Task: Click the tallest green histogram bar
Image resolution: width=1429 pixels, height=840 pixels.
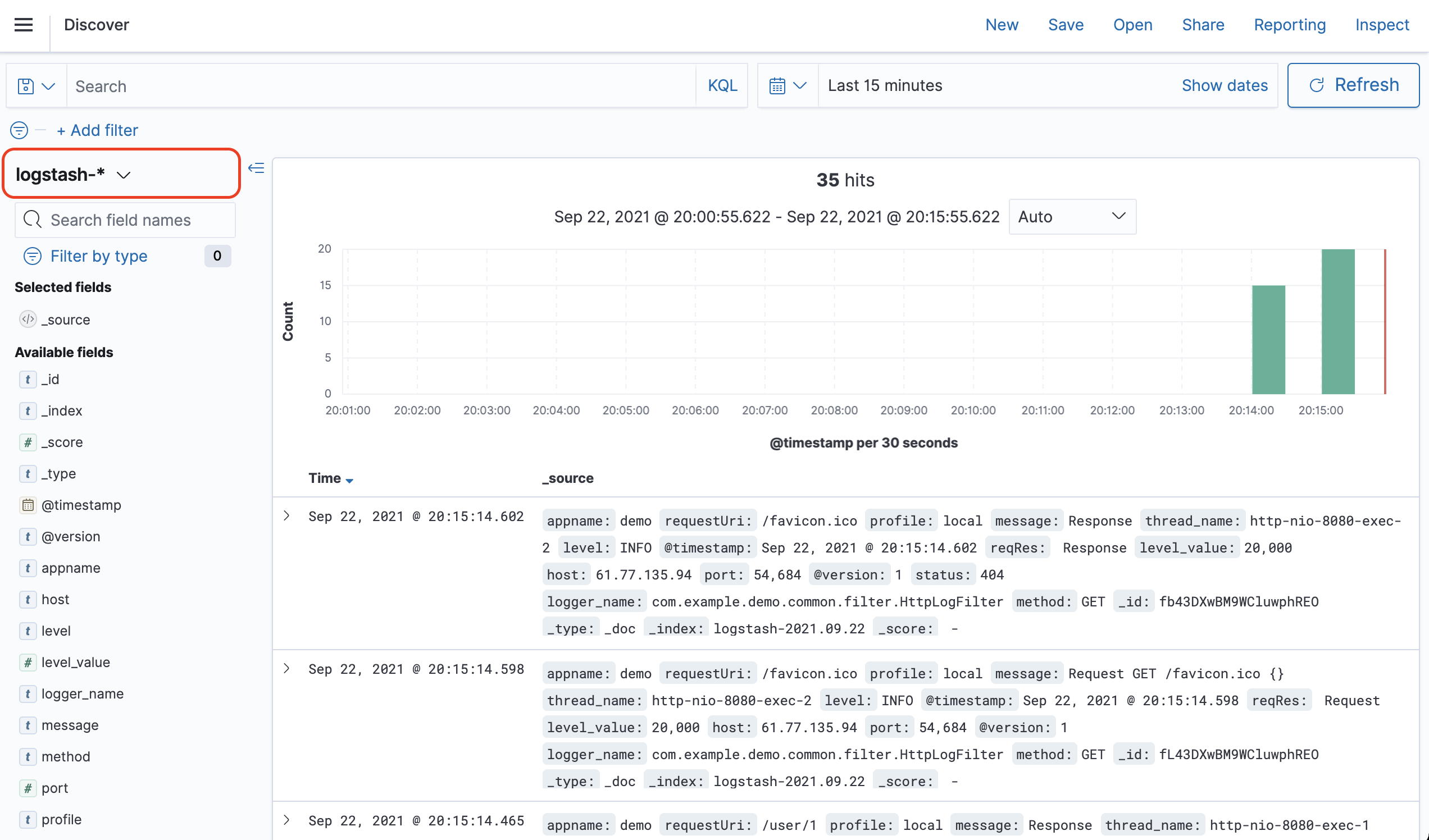Action: [x=1337, y=321]
